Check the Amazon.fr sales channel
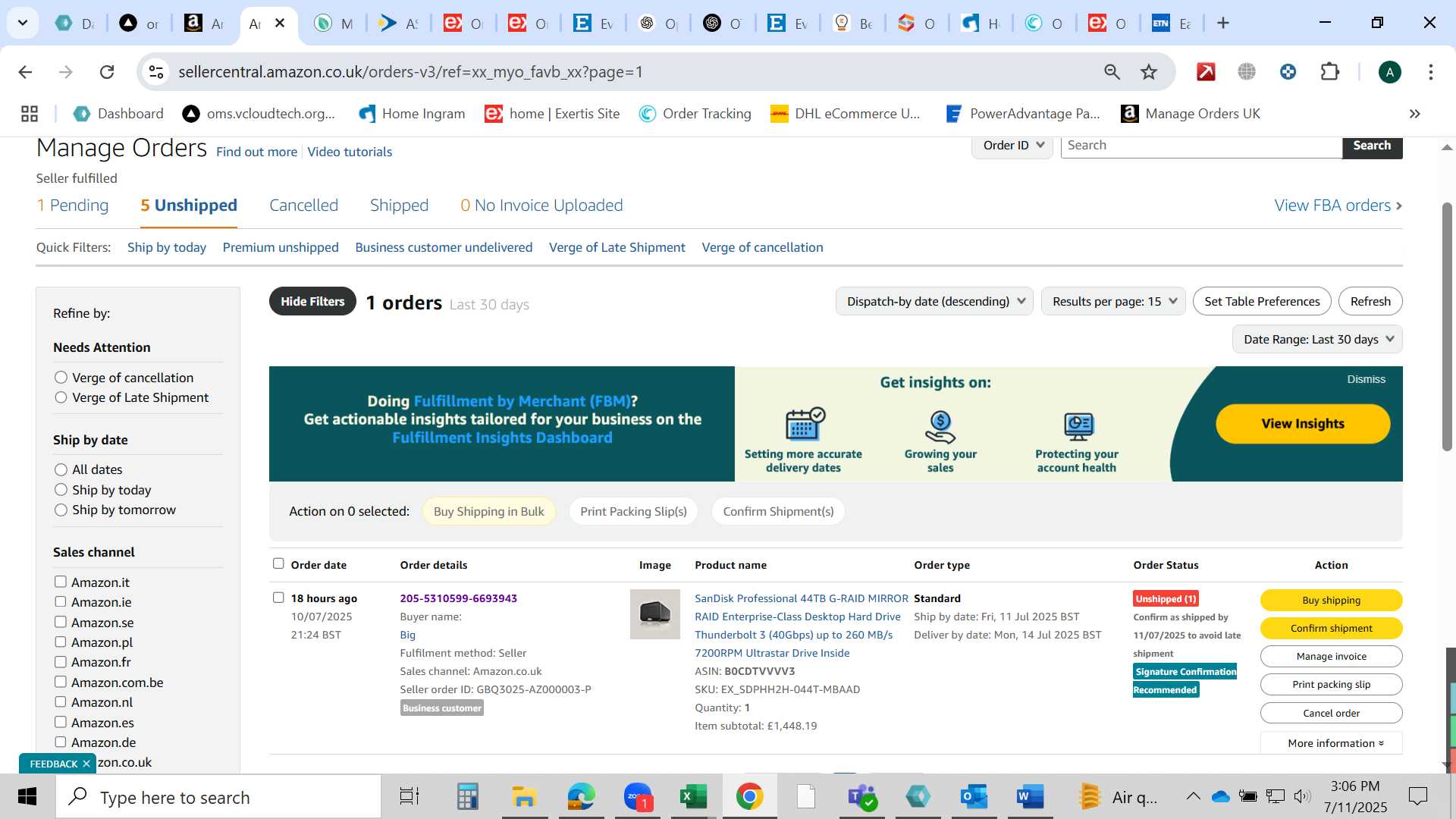 [x=60, y=662]
